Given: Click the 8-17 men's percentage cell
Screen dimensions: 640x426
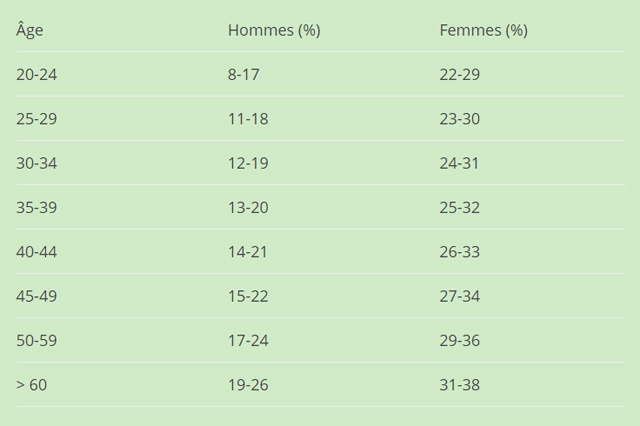Looking at the screenshot, I should [244, 75].
